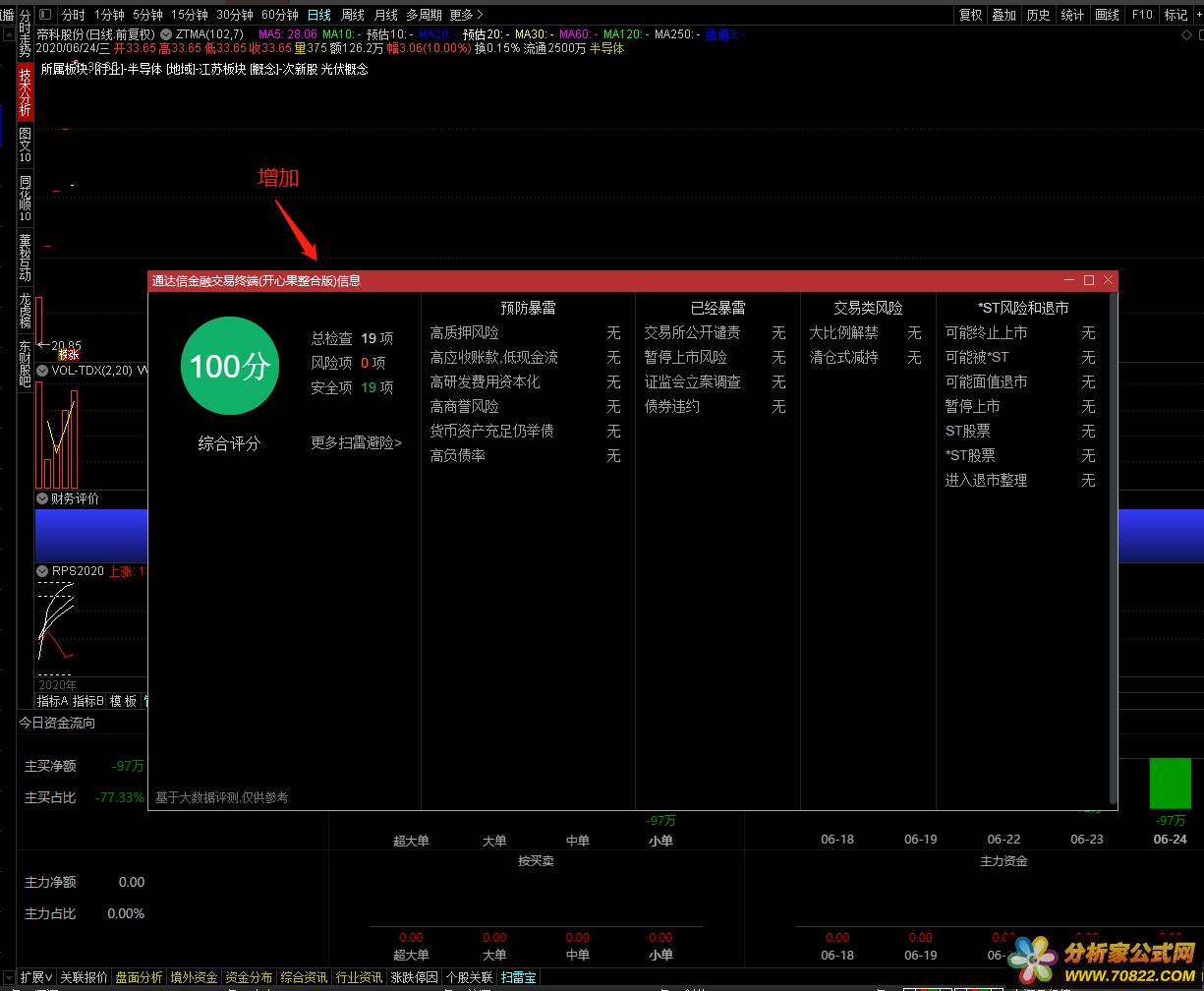
Task: Click 证监会立案调查 risk item
Action: [x=693, y=382]
